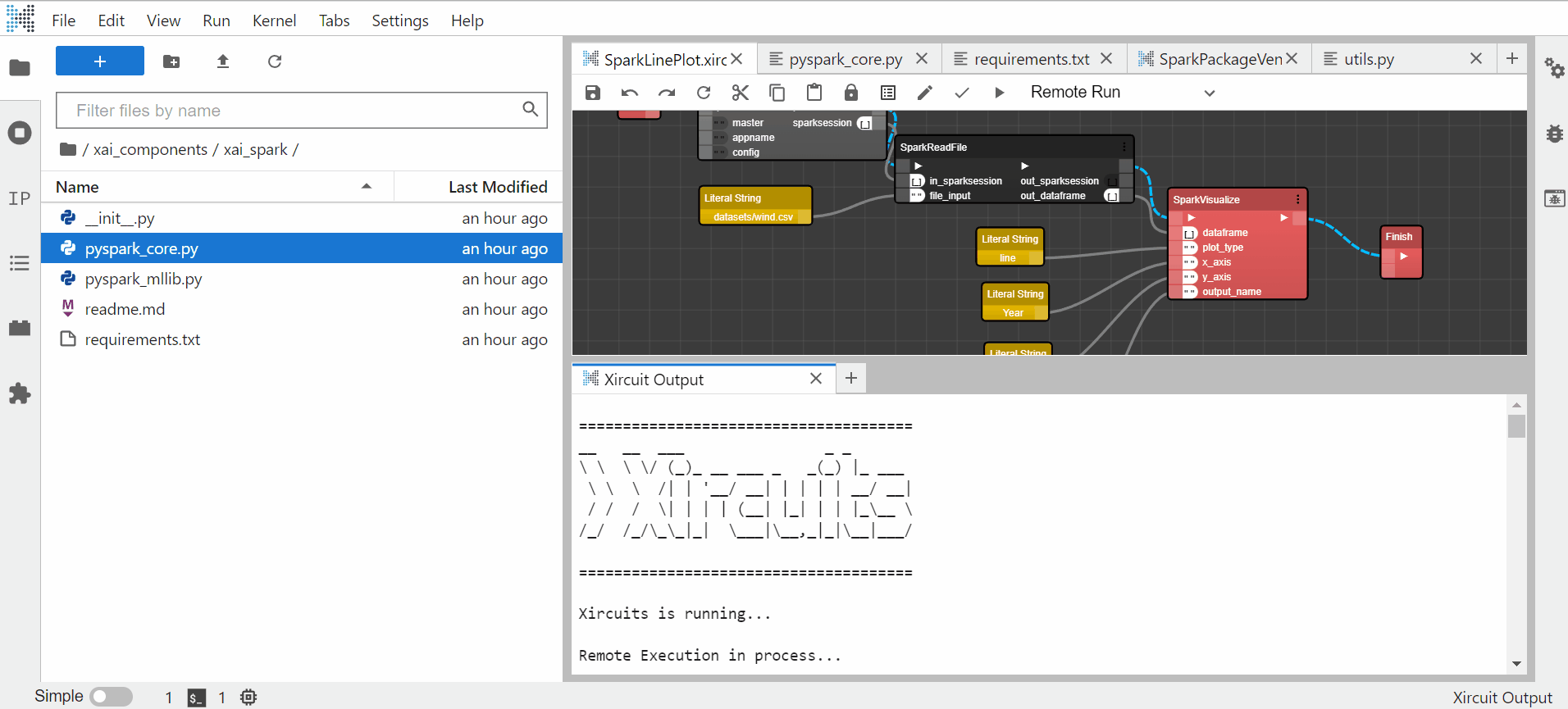Navigate to xai_components breadcrumb

click(150, 150)
